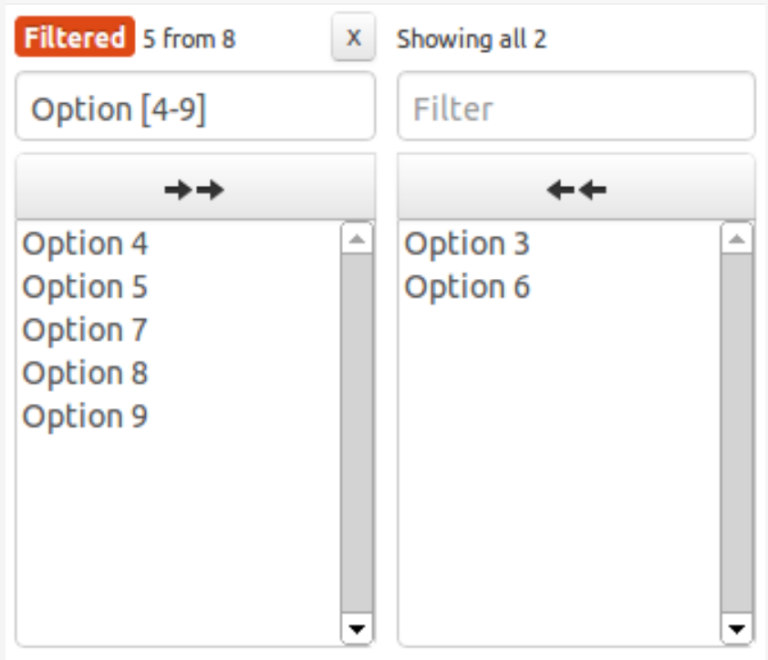768x660 pixels.
Task: Click the Showing all 2 label
Action: [x=471, y=39]
